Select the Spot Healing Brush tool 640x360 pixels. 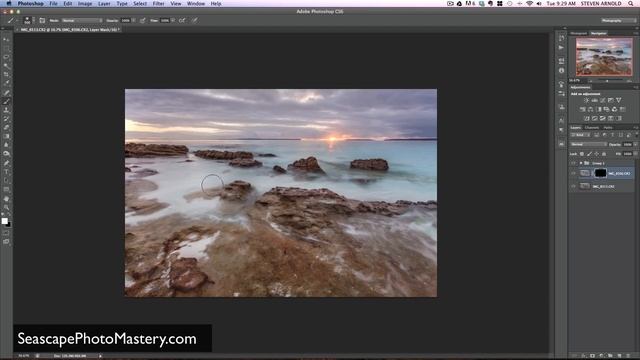coord(6,93)
